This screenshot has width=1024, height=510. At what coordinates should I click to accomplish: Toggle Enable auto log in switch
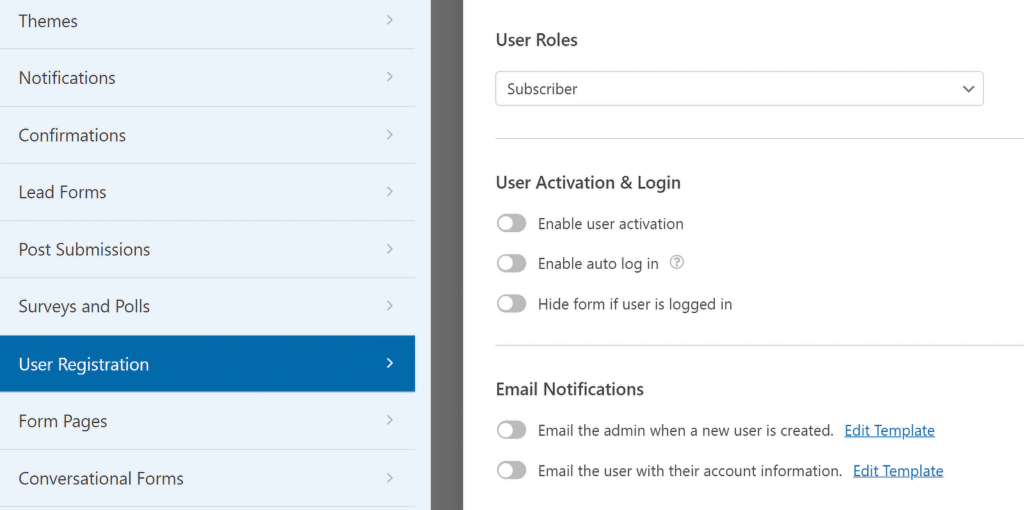coord(511,264)
